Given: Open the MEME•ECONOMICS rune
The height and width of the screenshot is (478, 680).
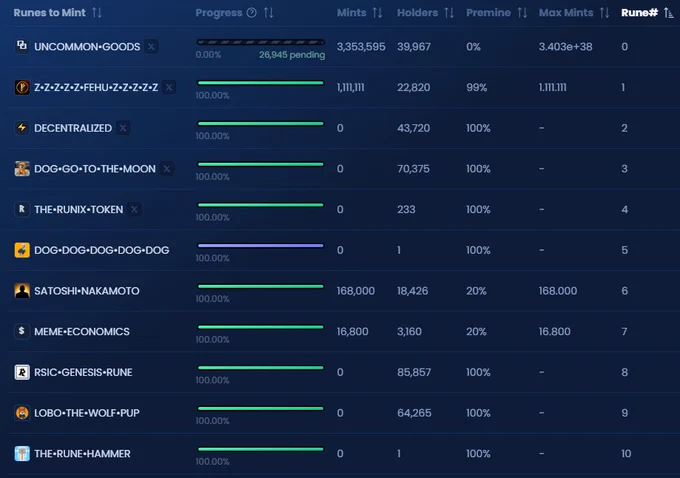Looking at the screenshot, I should coord(82,332).
